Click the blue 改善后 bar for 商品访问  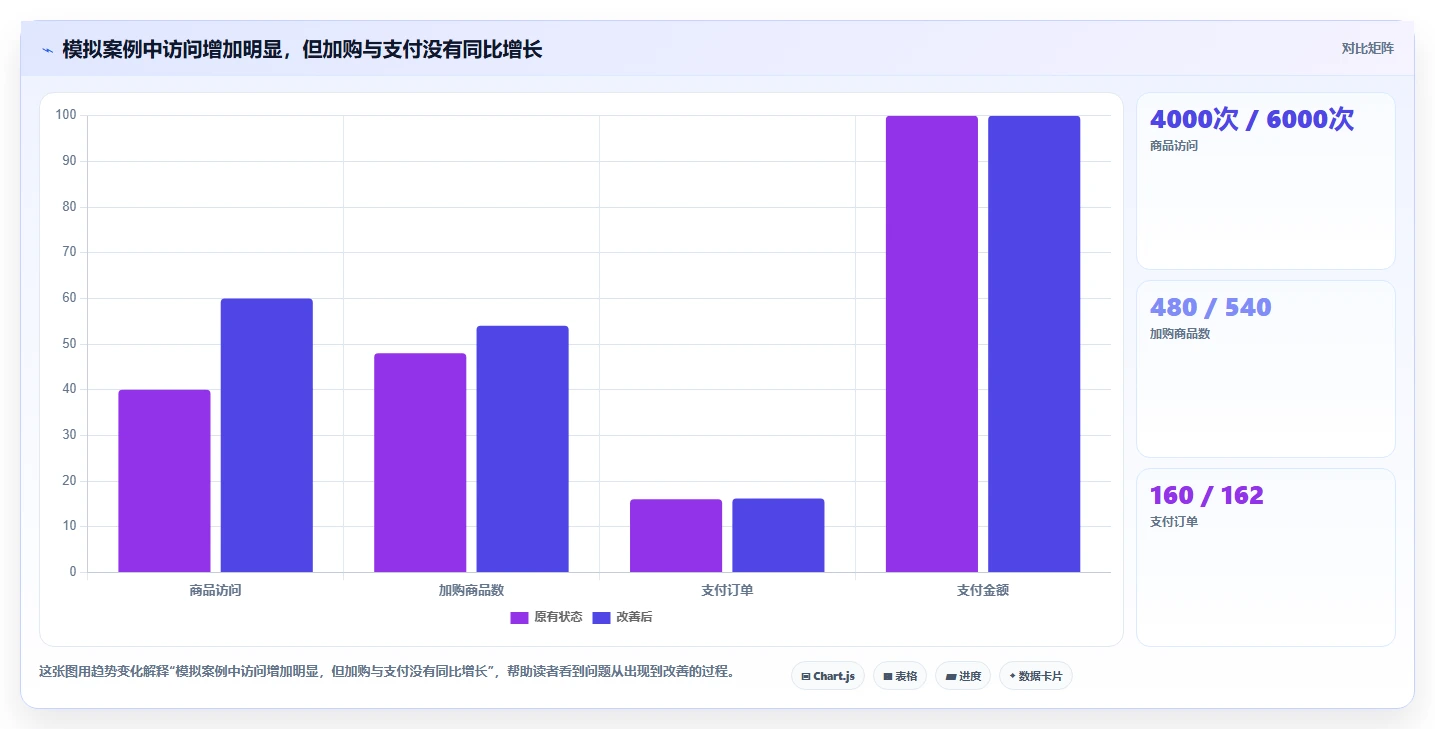[266, 435]
